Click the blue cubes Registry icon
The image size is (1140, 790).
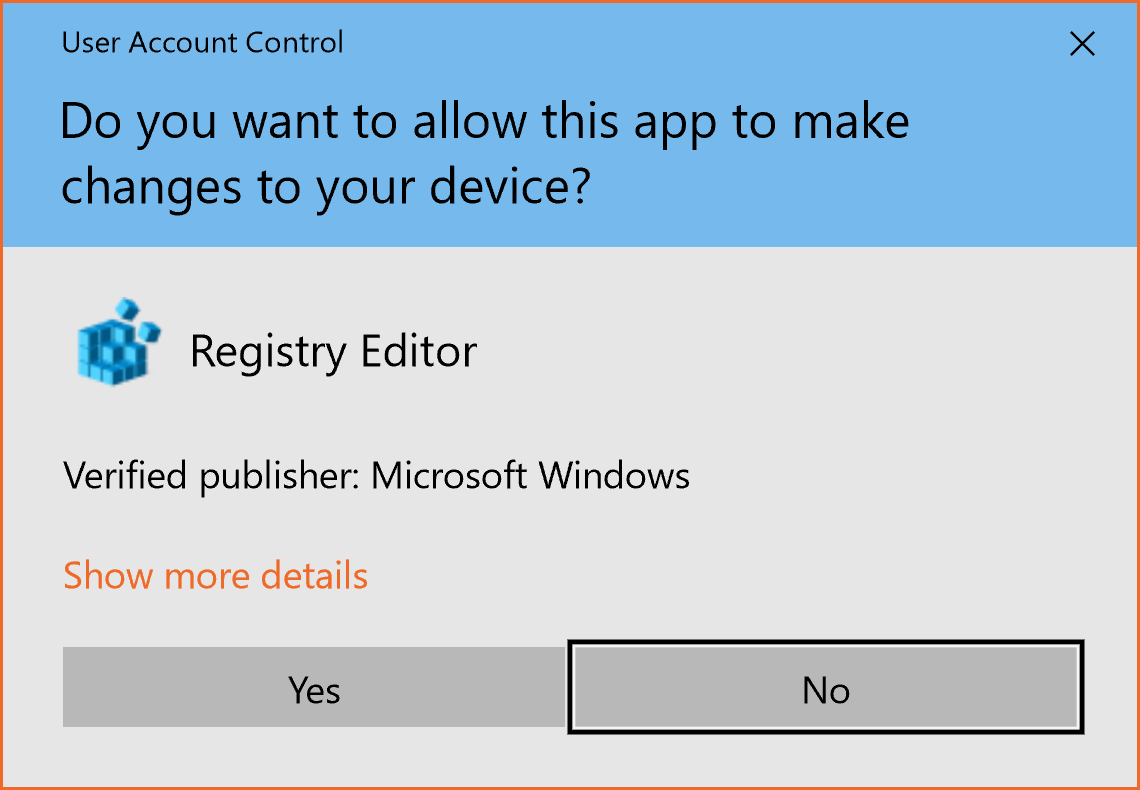(119, 341)
